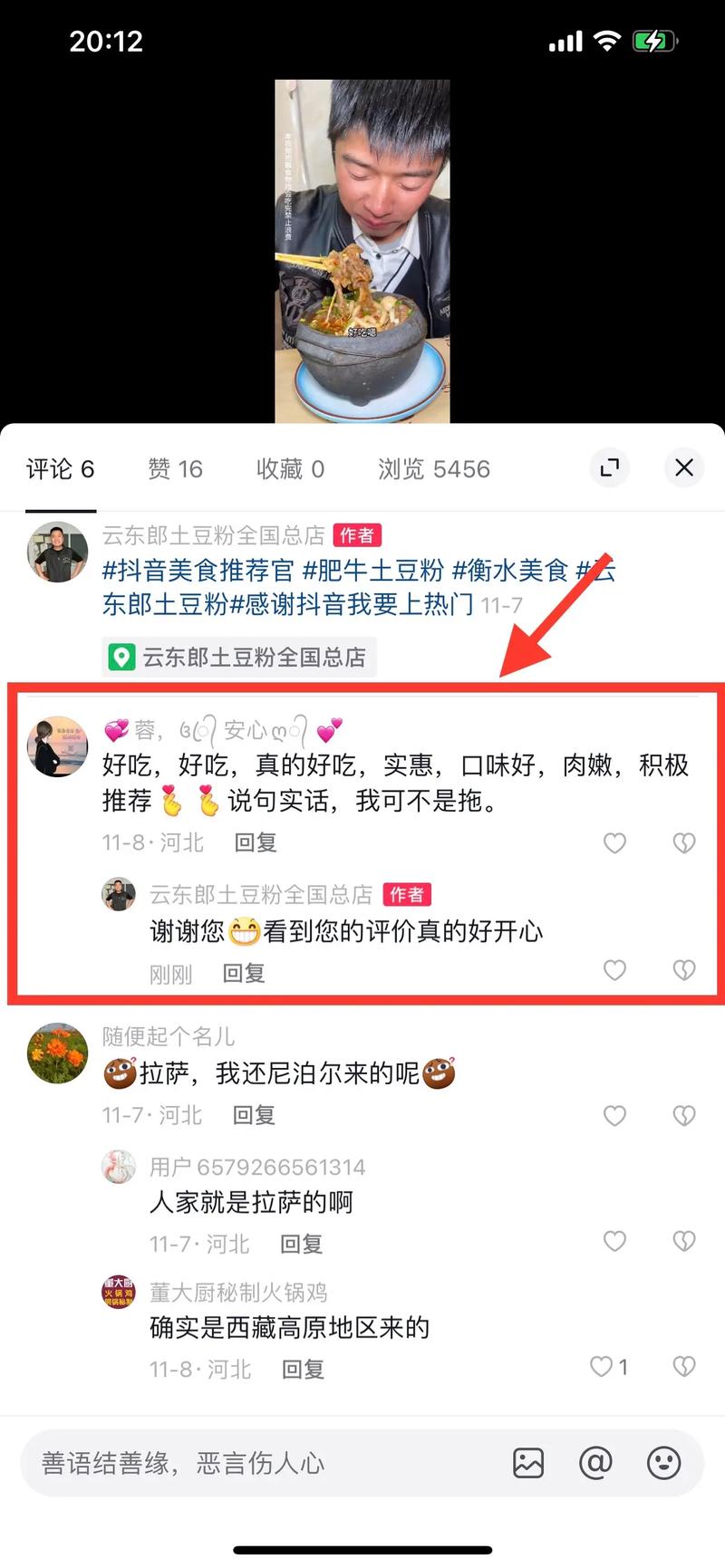Select the 评论 6 tab
725x1568 pixels.
click(60, 469)
